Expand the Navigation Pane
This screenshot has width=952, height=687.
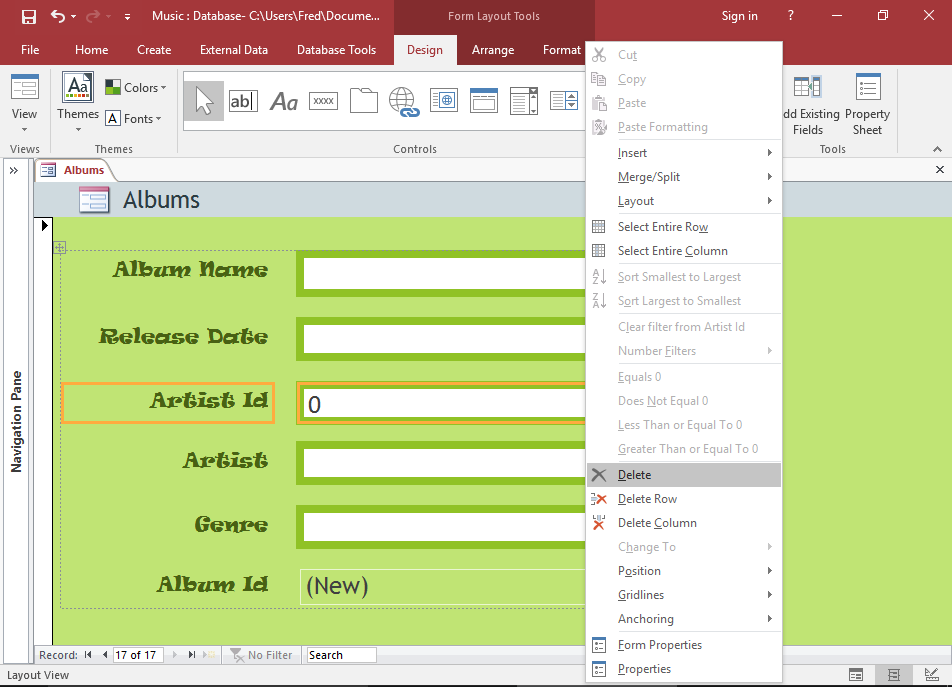point(14,171)
